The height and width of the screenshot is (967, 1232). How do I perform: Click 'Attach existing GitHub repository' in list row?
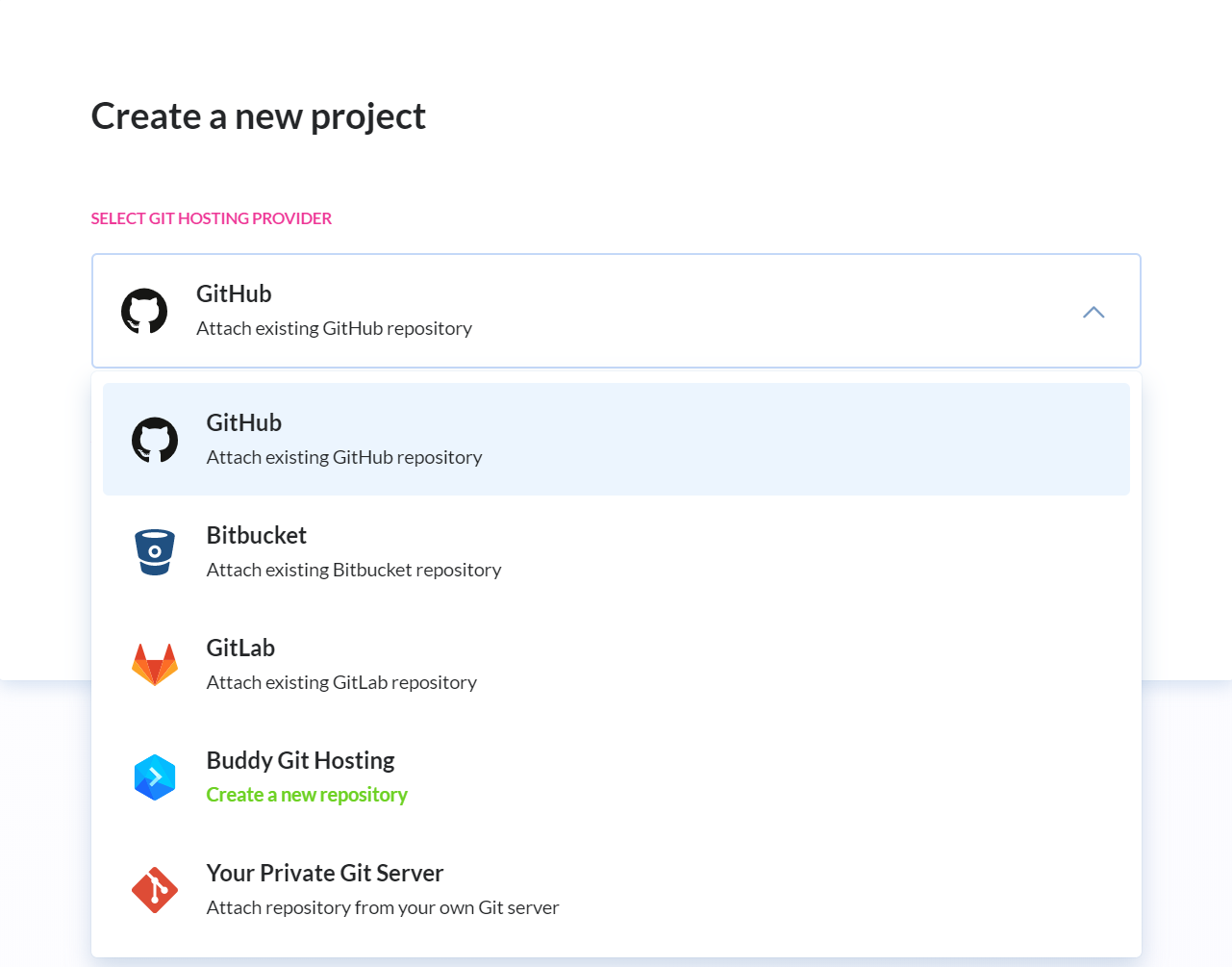tap(344, 457)
